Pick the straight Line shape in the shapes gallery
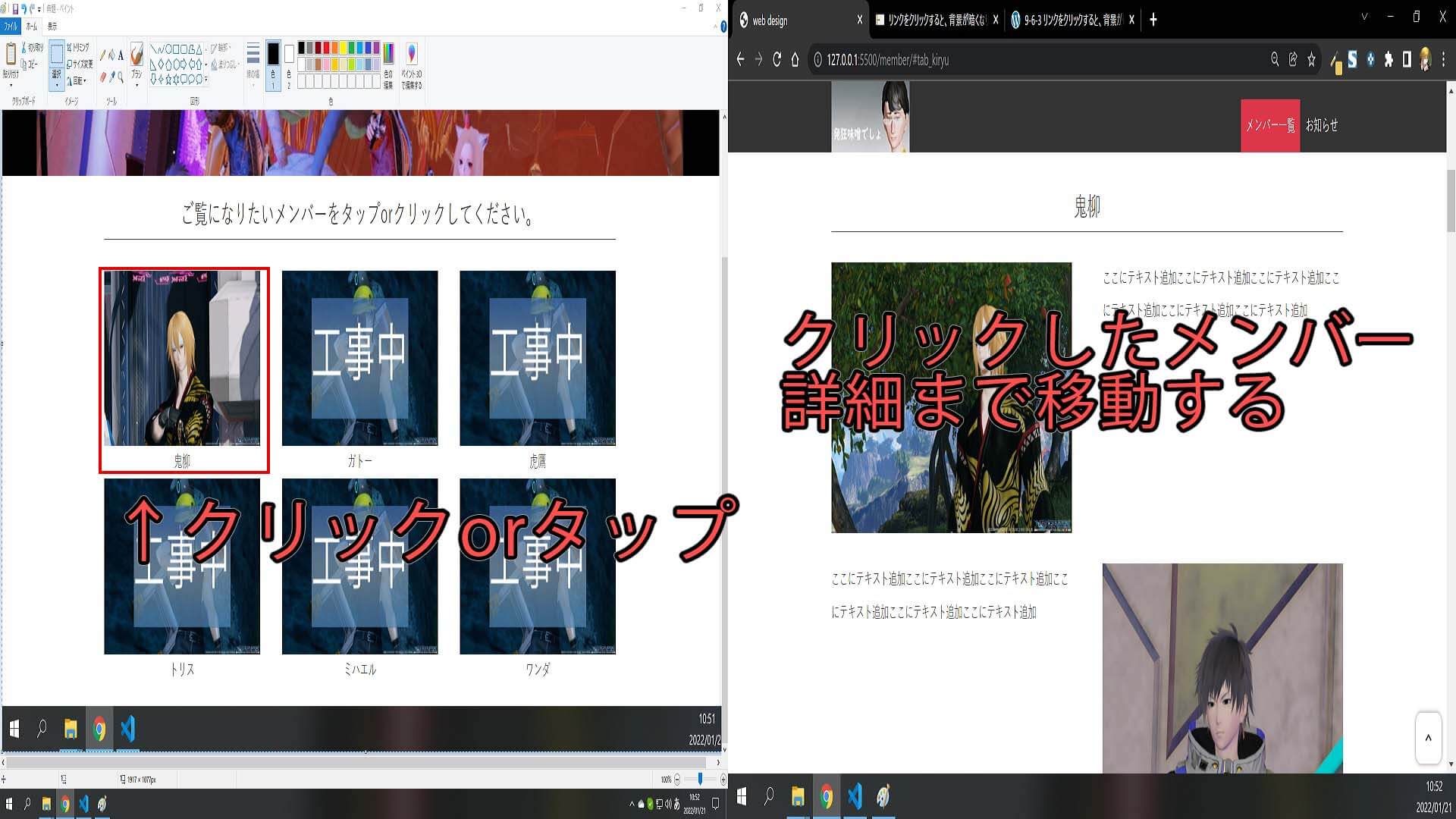Image resolution: width=1456 pixels, height=819 pixels. [x=153, y=49]
